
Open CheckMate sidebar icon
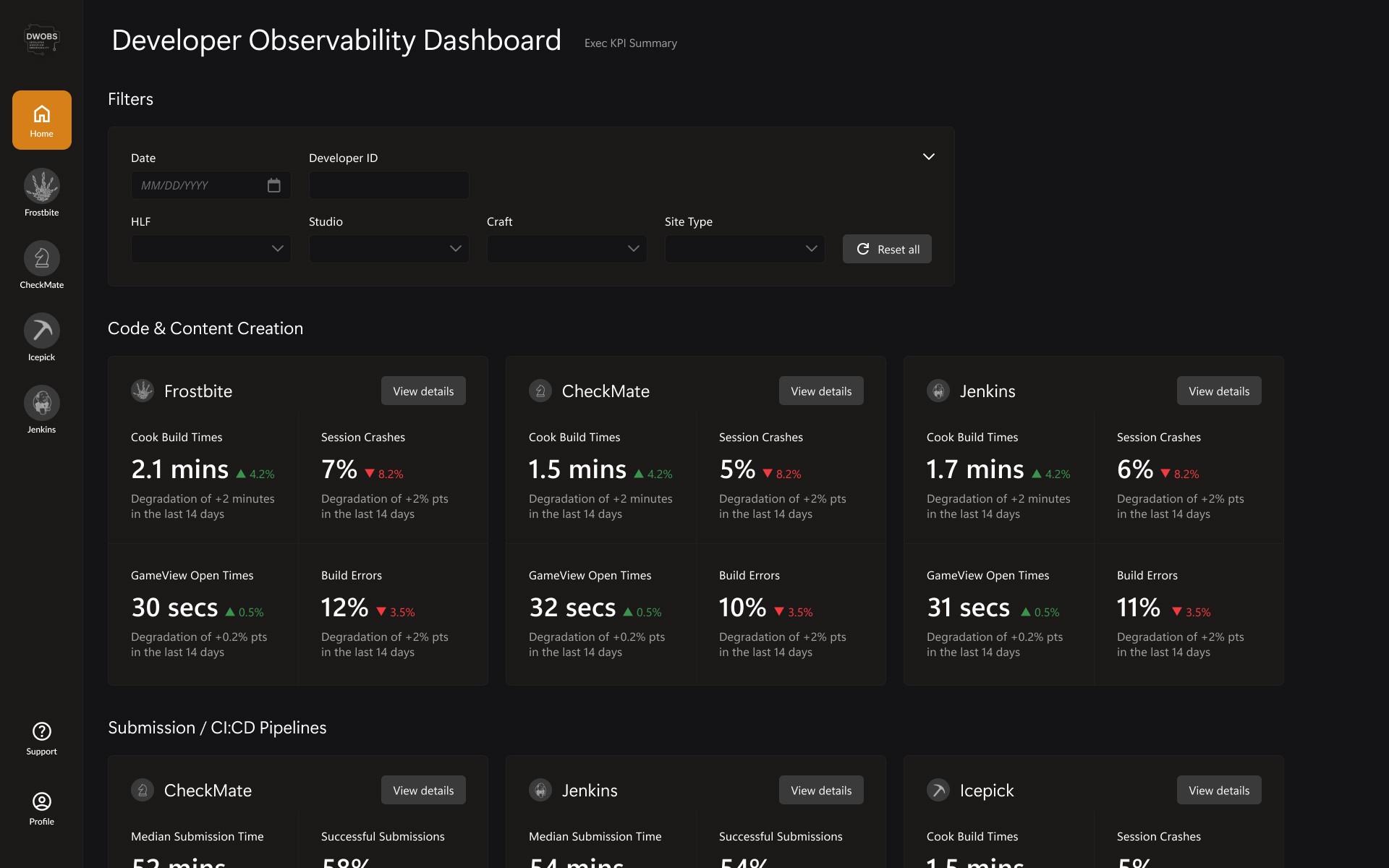(41, 259)
